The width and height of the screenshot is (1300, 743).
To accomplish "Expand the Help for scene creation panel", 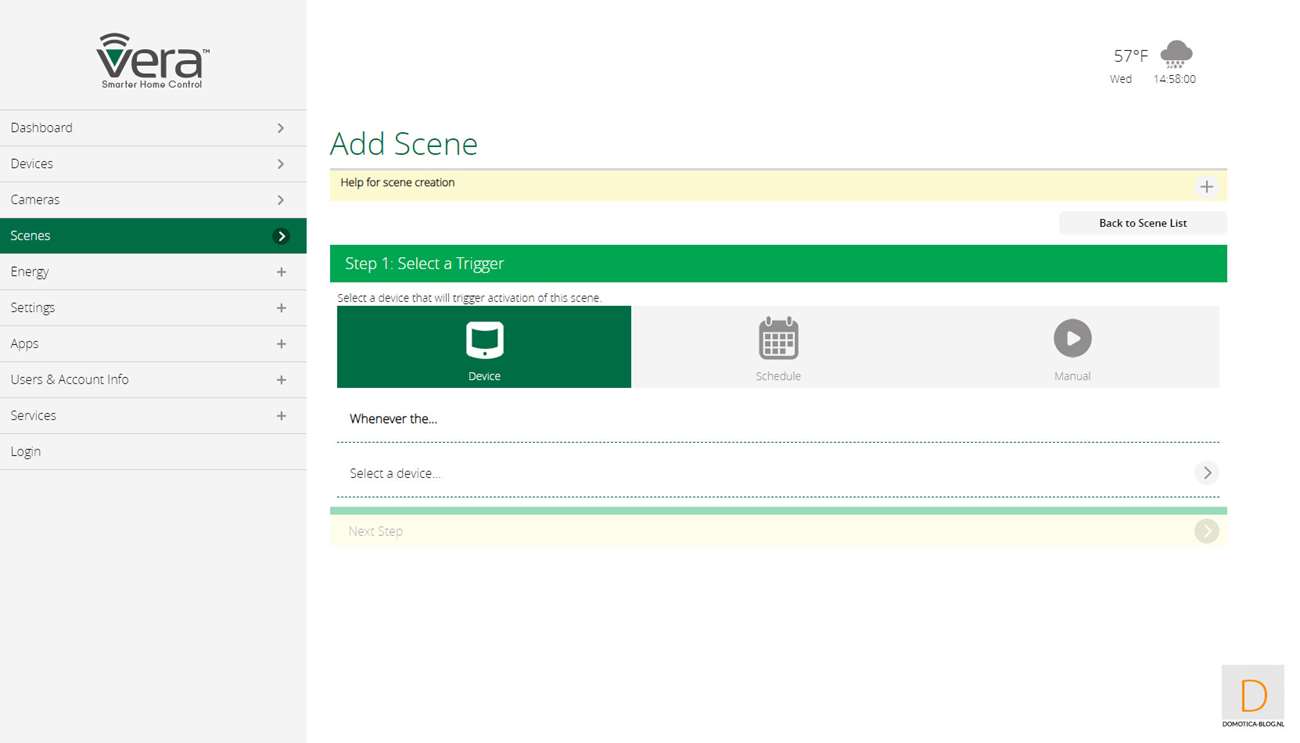I will click(x=1206, y=187).
